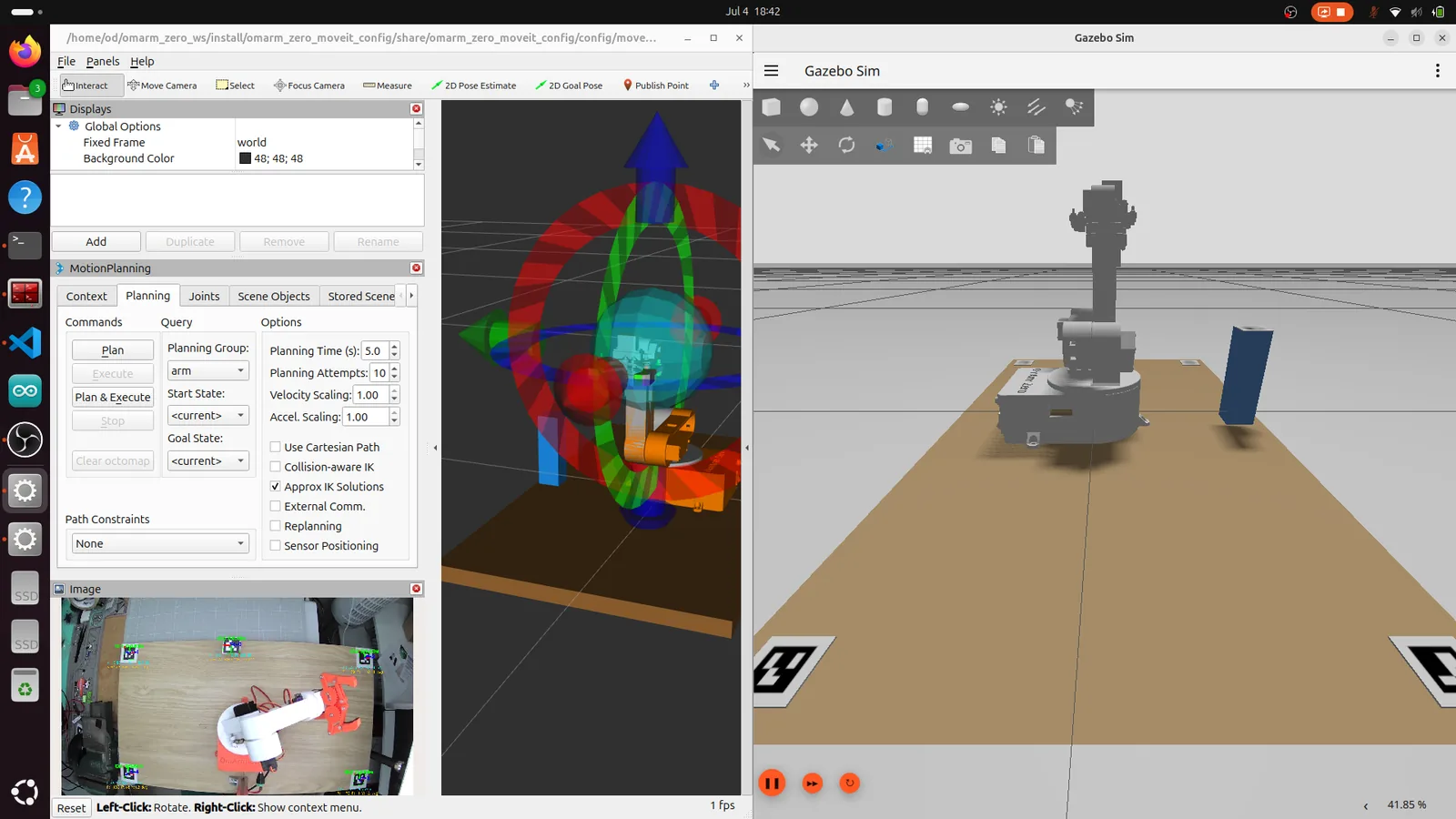This screenshot has width=1456, height=819.
Task: Open Gazebo snap settings grid icon
Action: tap(923, 146)
